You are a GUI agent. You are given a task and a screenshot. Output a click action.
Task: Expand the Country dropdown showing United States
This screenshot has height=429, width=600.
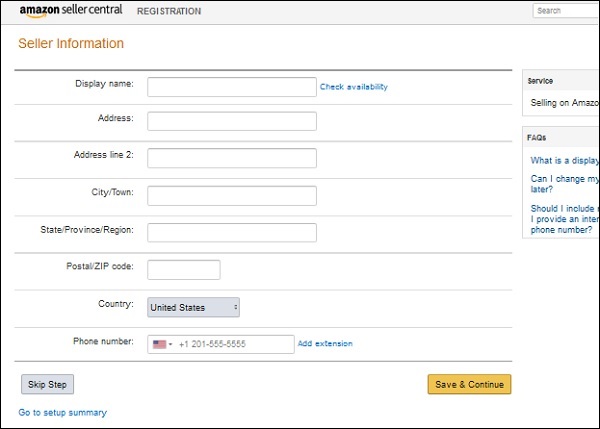[x=193, y=307]
